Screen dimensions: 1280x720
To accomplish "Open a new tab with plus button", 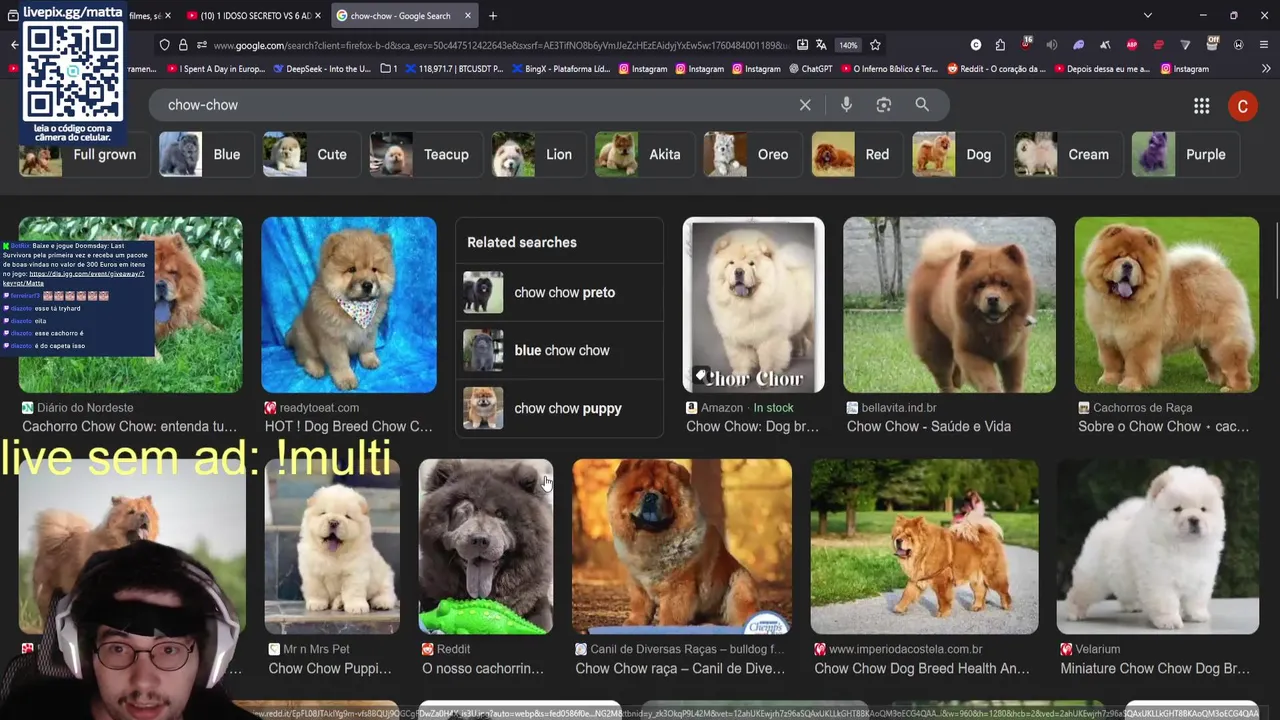I will coord(493,16).
